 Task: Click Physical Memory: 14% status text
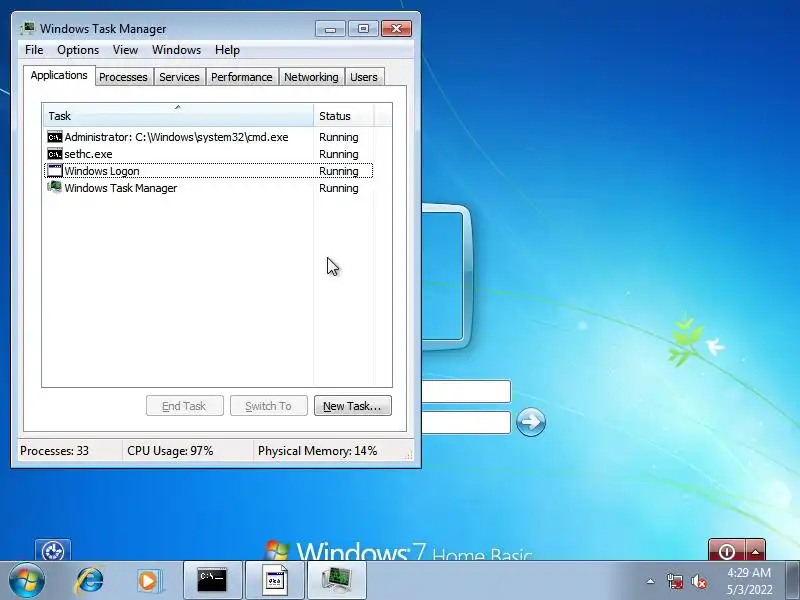[317, 451]
